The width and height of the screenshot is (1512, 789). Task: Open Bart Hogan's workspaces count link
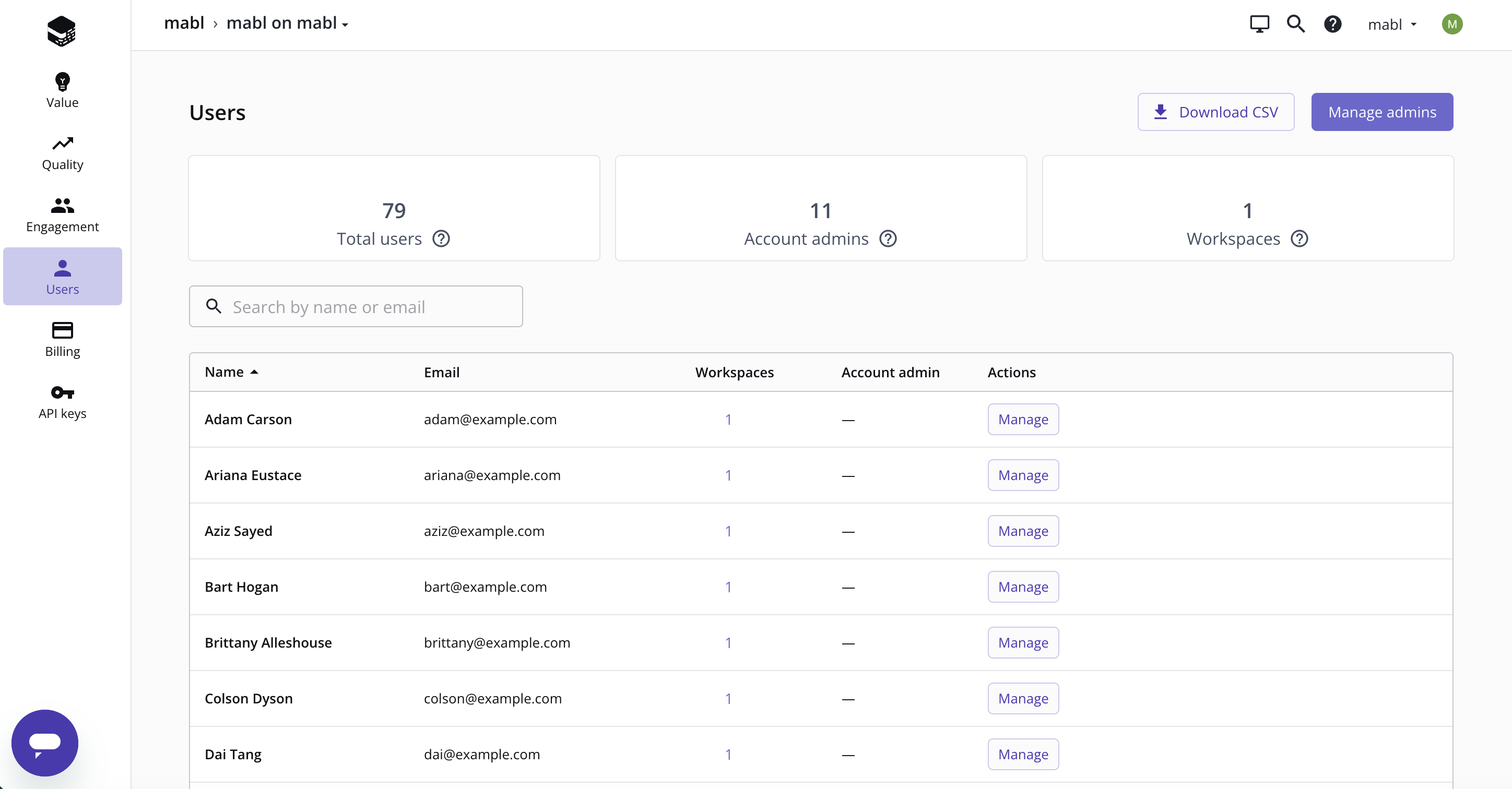pyautogui.click(x=728, y=587)
